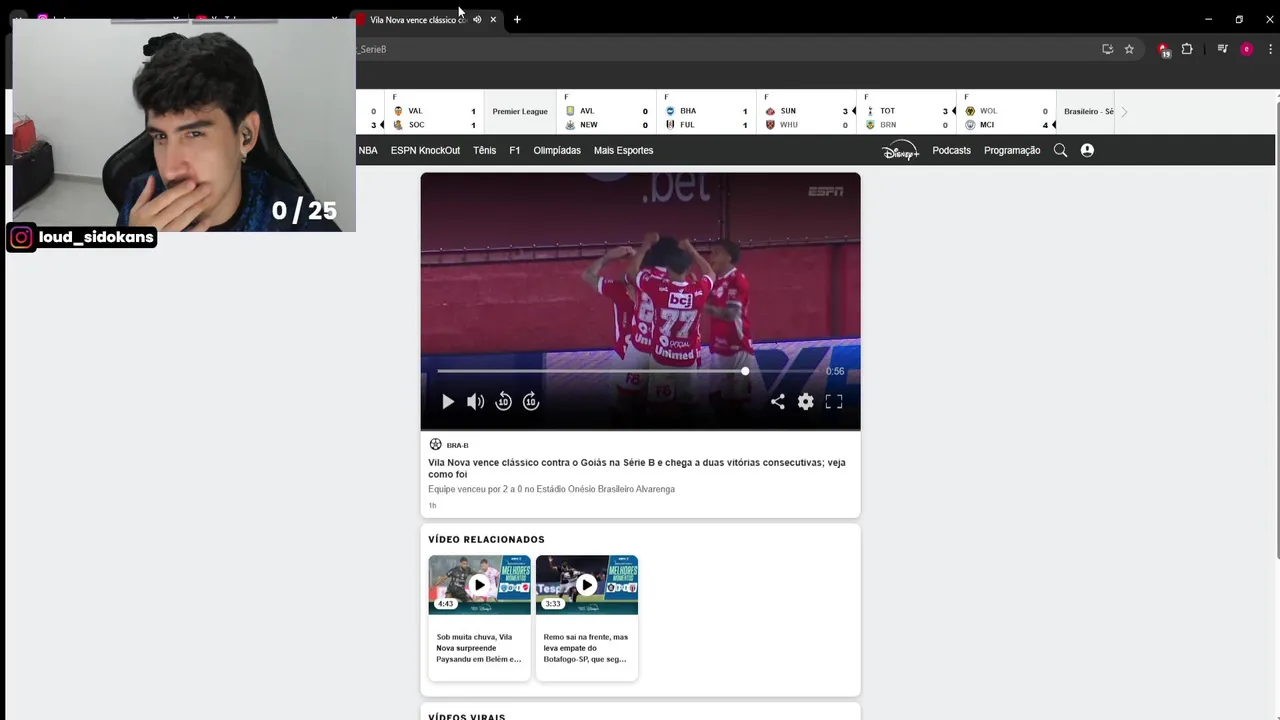Select Premier League scoreboard label
The height and width of the screenshot is (720, 1280).
tap(520, 111)
